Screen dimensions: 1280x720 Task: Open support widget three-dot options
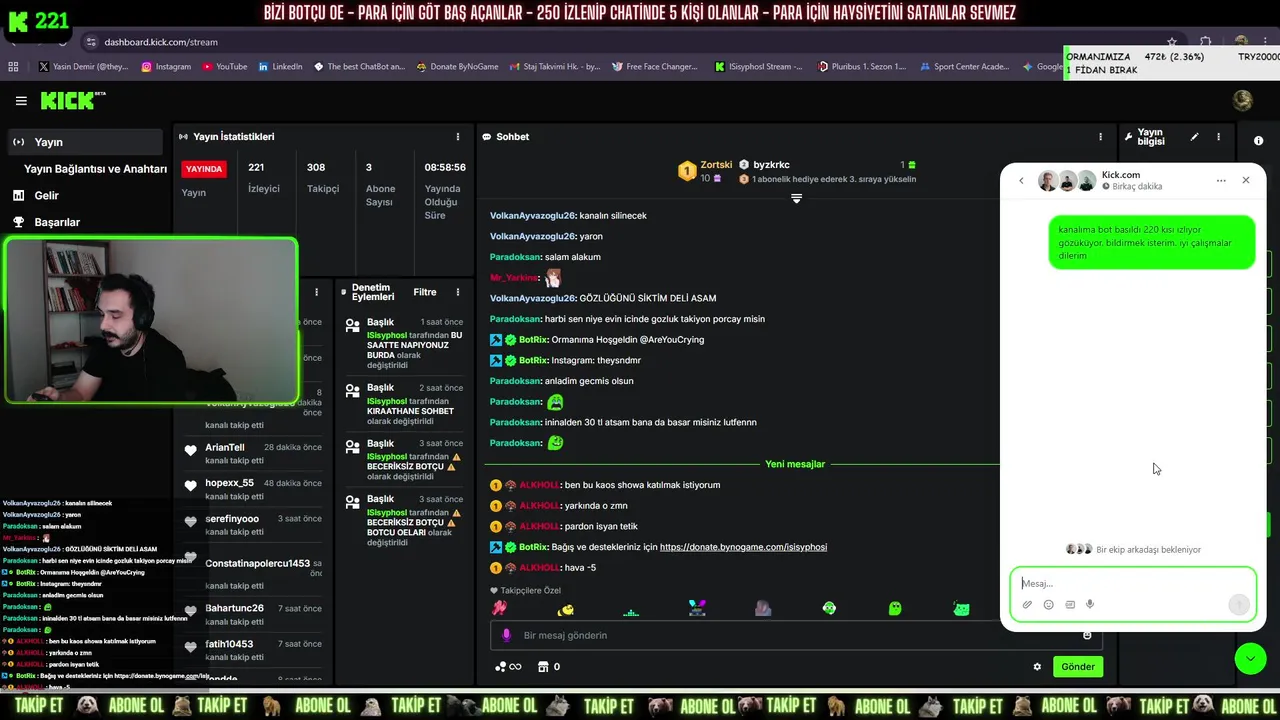click(1221, 181)
